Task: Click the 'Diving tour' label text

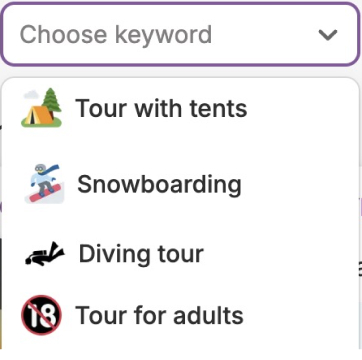Action: tap(141, 254)
